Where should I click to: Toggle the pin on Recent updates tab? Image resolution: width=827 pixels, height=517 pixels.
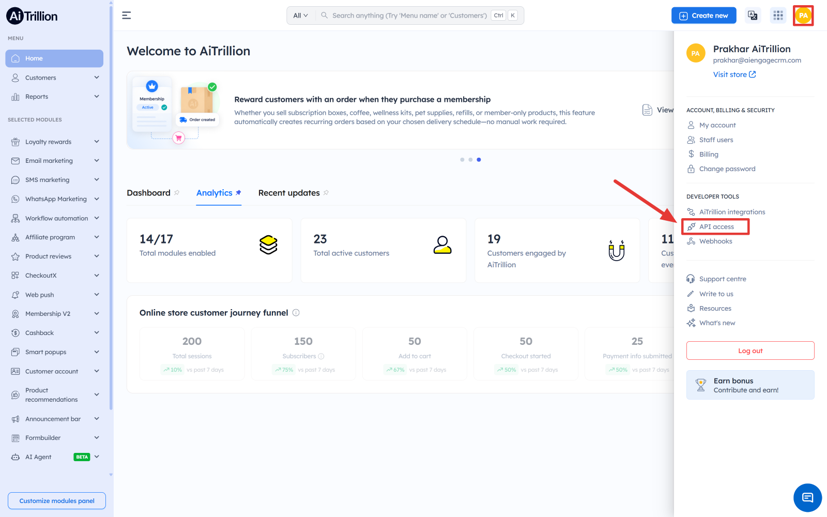click(x=326, y=193)
